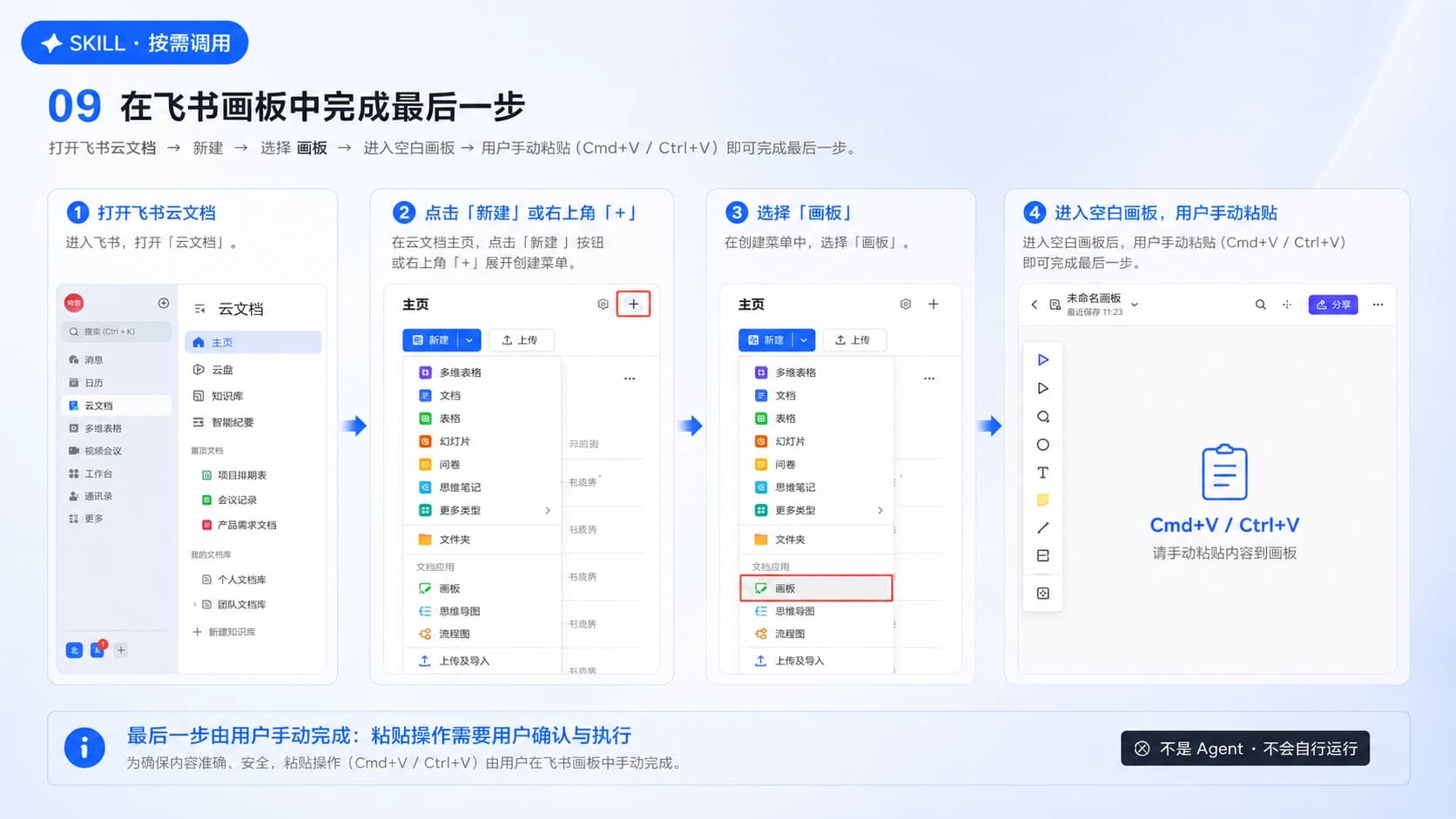This screenshot has height=819, width=1456.
Task: Click the blue 北 workspace icon at sidebar bottom
Action: click(74, 650)
